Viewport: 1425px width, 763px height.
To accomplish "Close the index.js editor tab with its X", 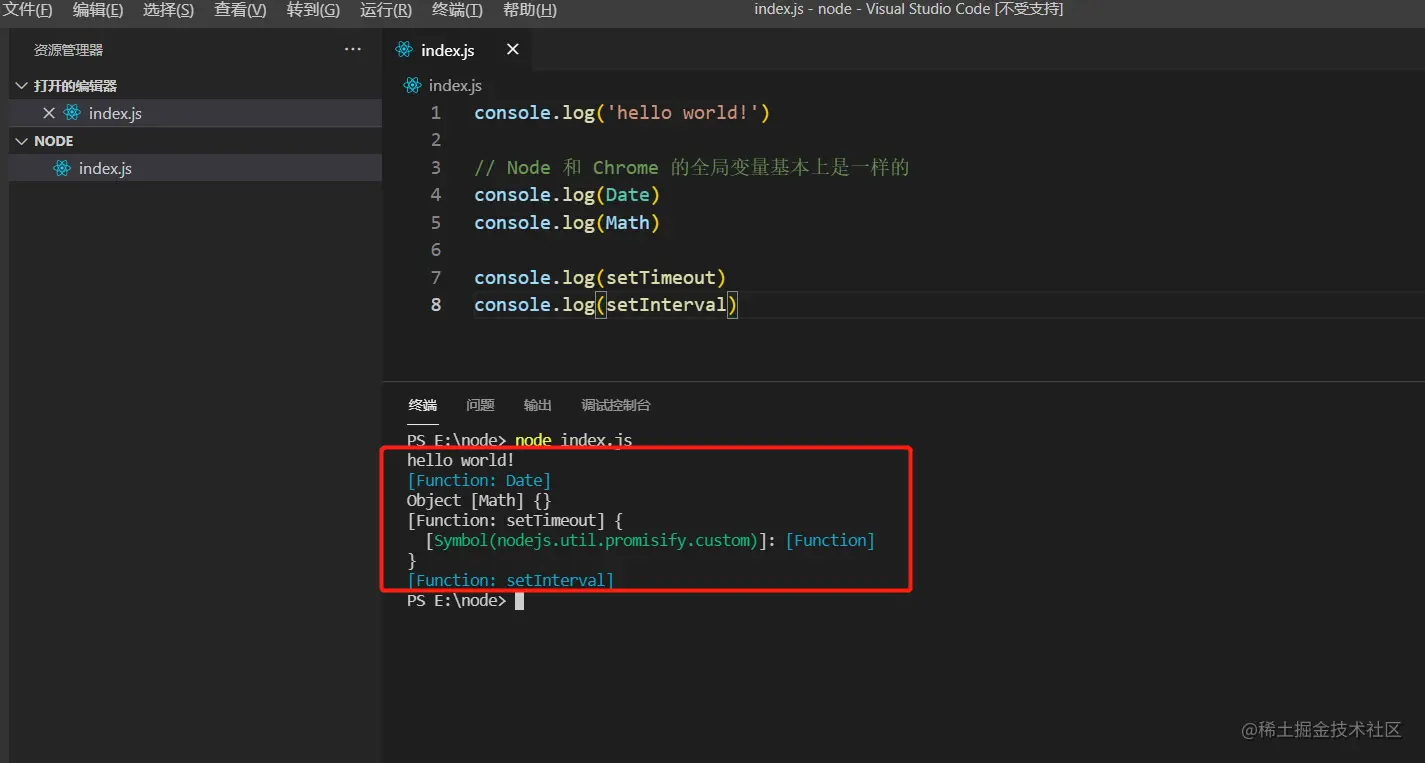I will 513,49.
